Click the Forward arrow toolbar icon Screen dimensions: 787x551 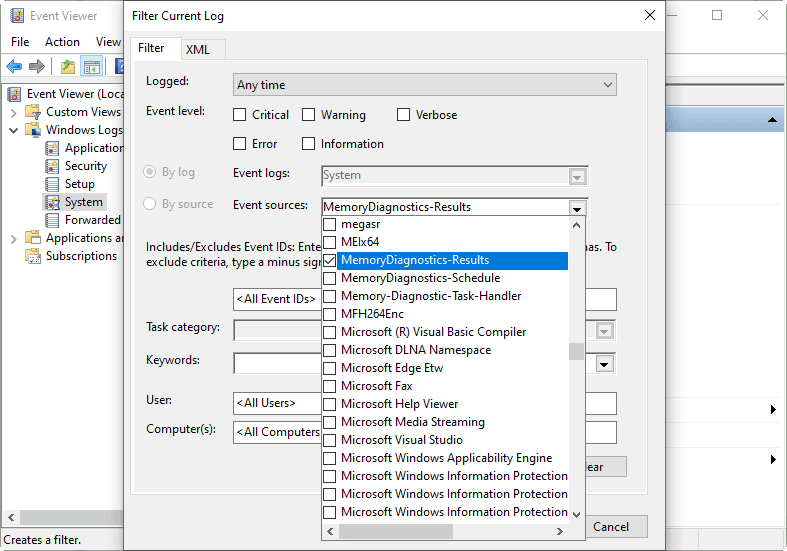37,67
